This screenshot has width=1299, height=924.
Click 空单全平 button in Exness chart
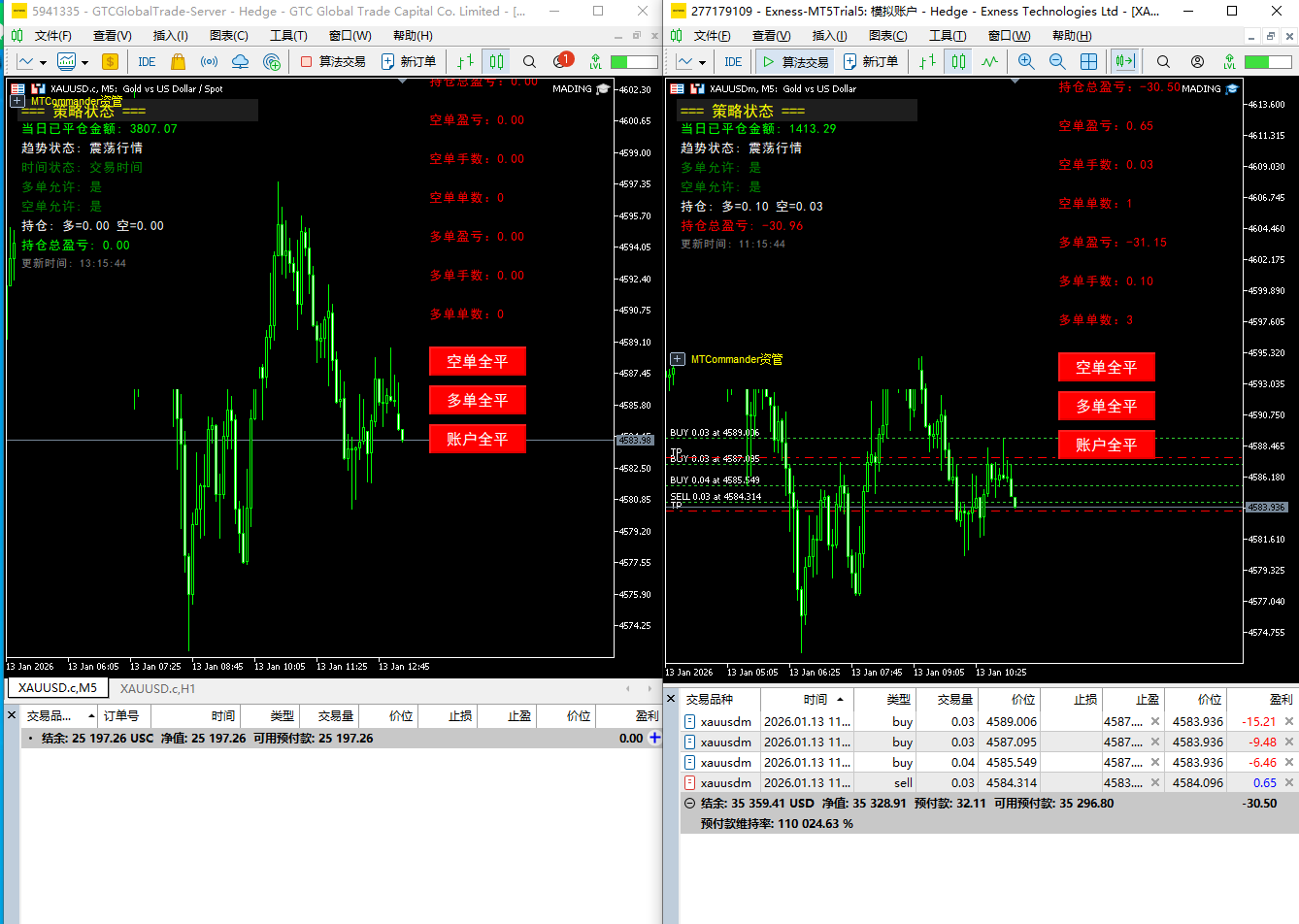click(1107, 367)
